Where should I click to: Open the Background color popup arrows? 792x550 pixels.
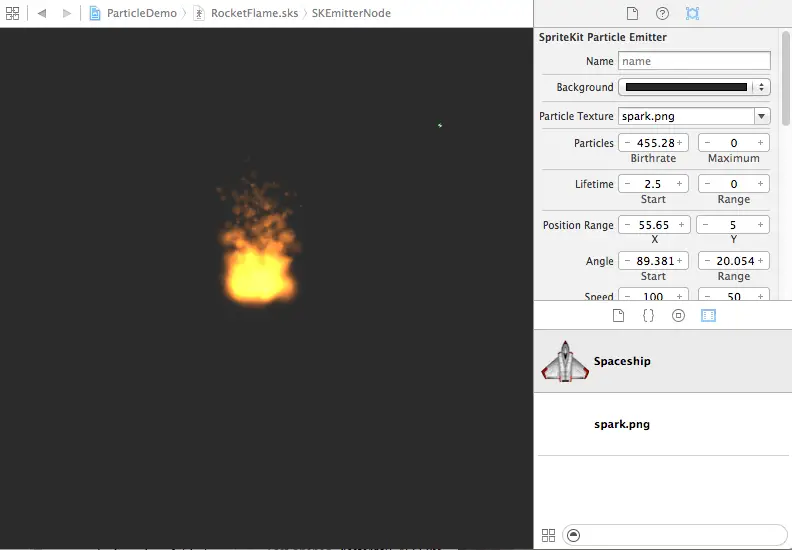click(761, 87)
